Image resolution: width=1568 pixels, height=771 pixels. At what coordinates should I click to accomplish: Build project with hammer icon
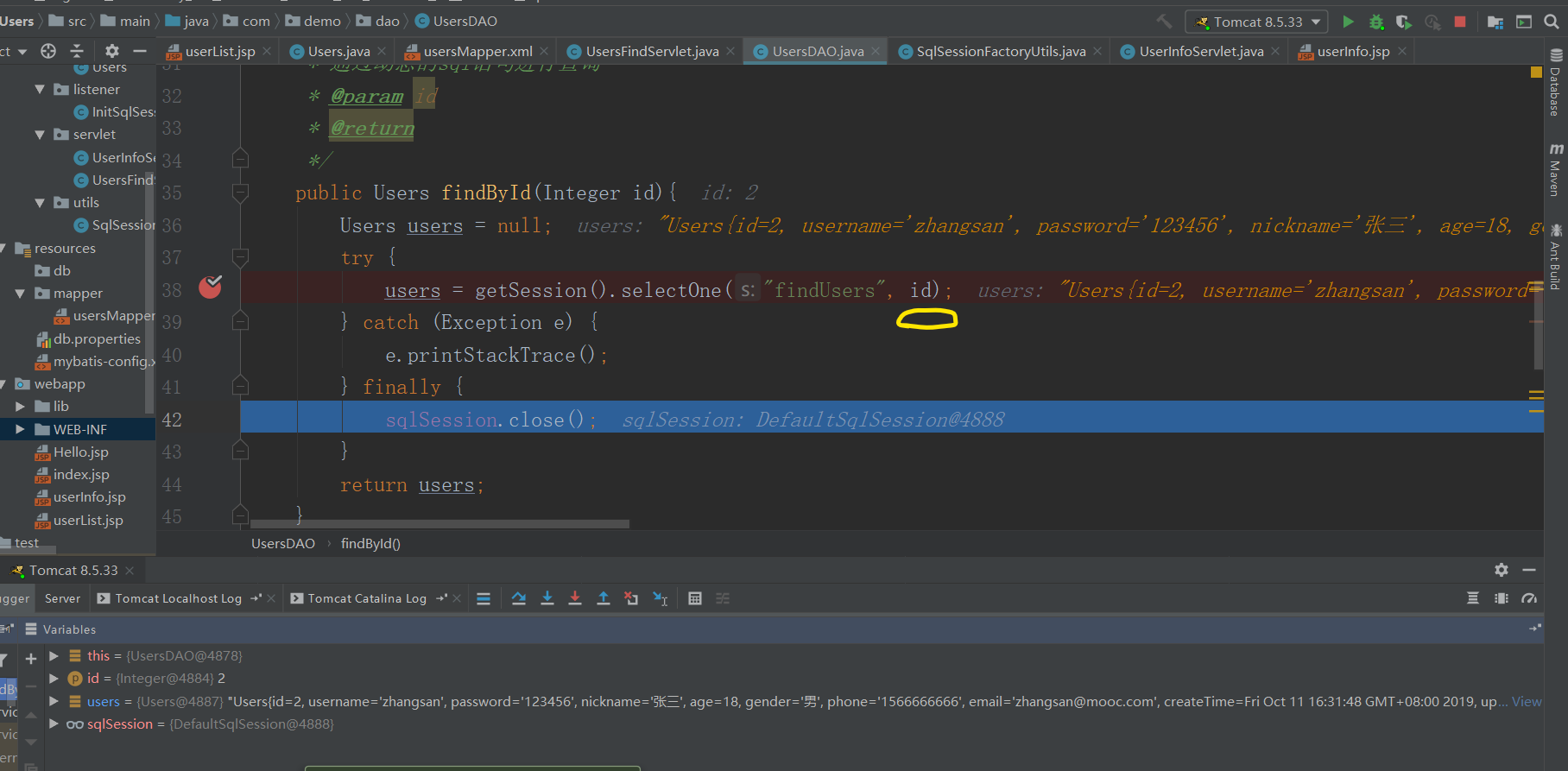(1165, 22)
